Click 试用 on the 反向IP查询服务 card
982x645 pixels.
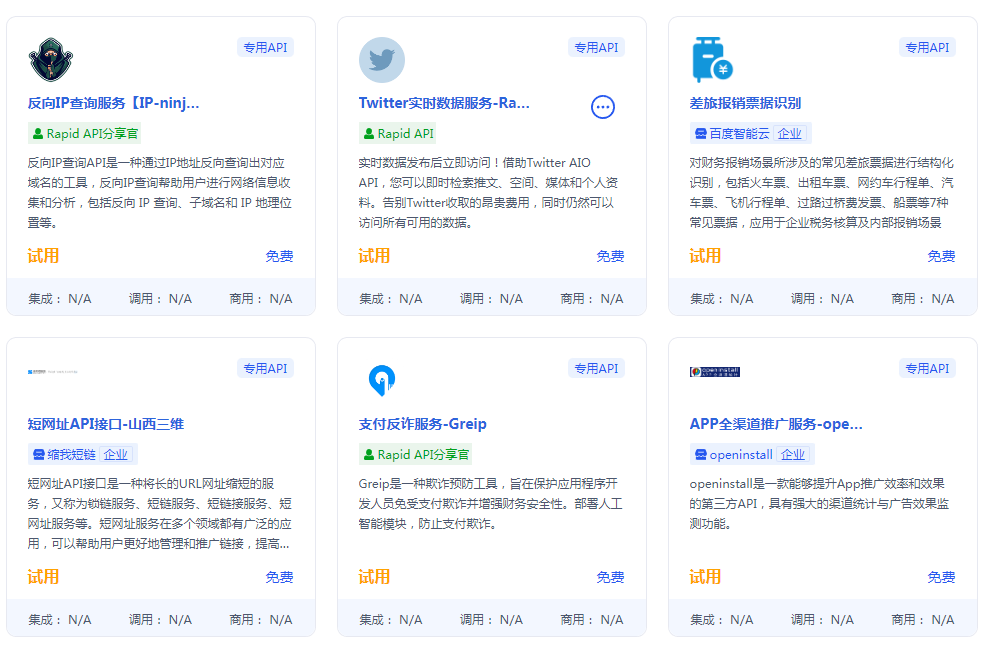pyautogui.click(x=43, y=255)
